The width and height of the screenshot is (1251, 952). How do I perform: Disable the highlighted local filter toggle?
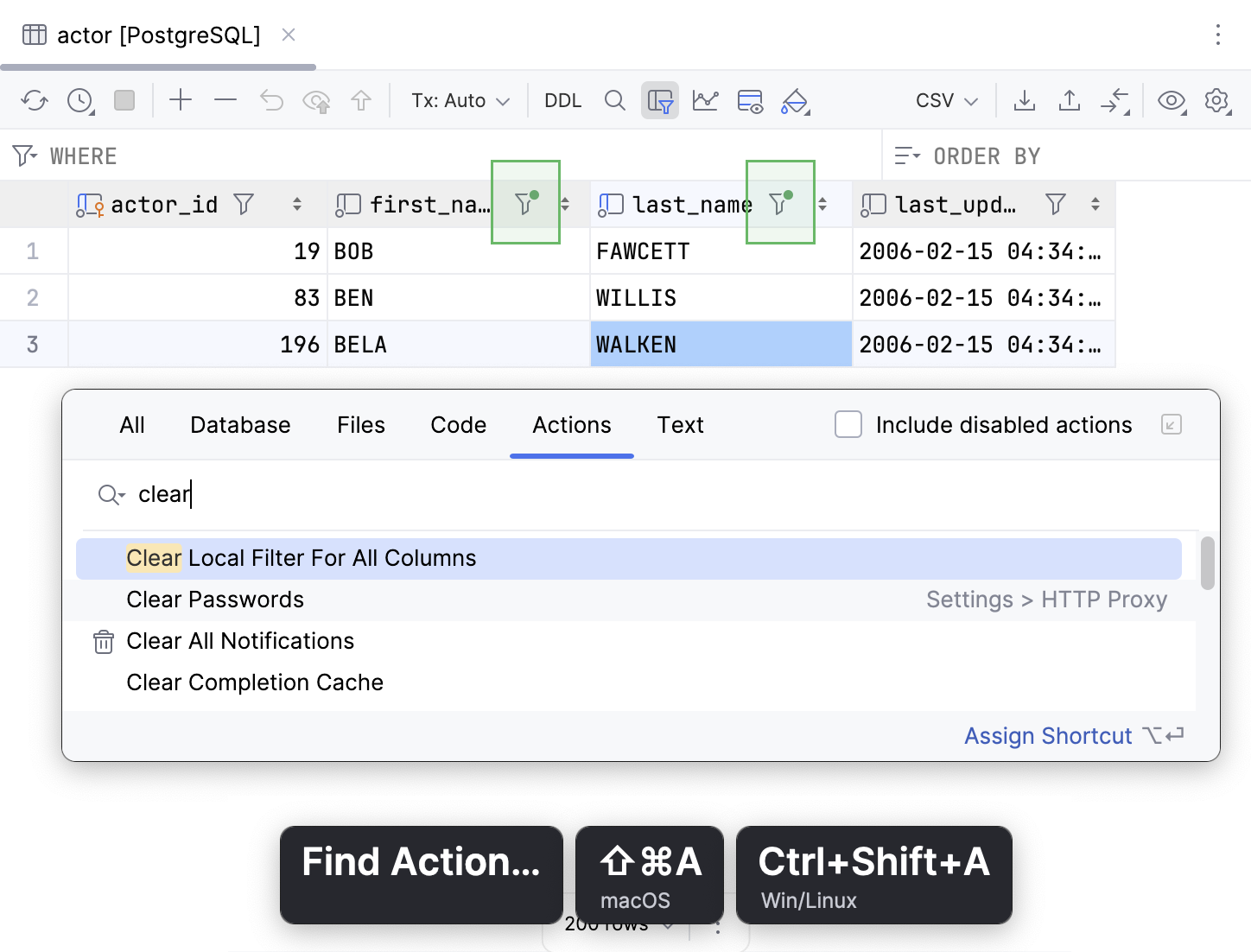[x=660, y=100]
